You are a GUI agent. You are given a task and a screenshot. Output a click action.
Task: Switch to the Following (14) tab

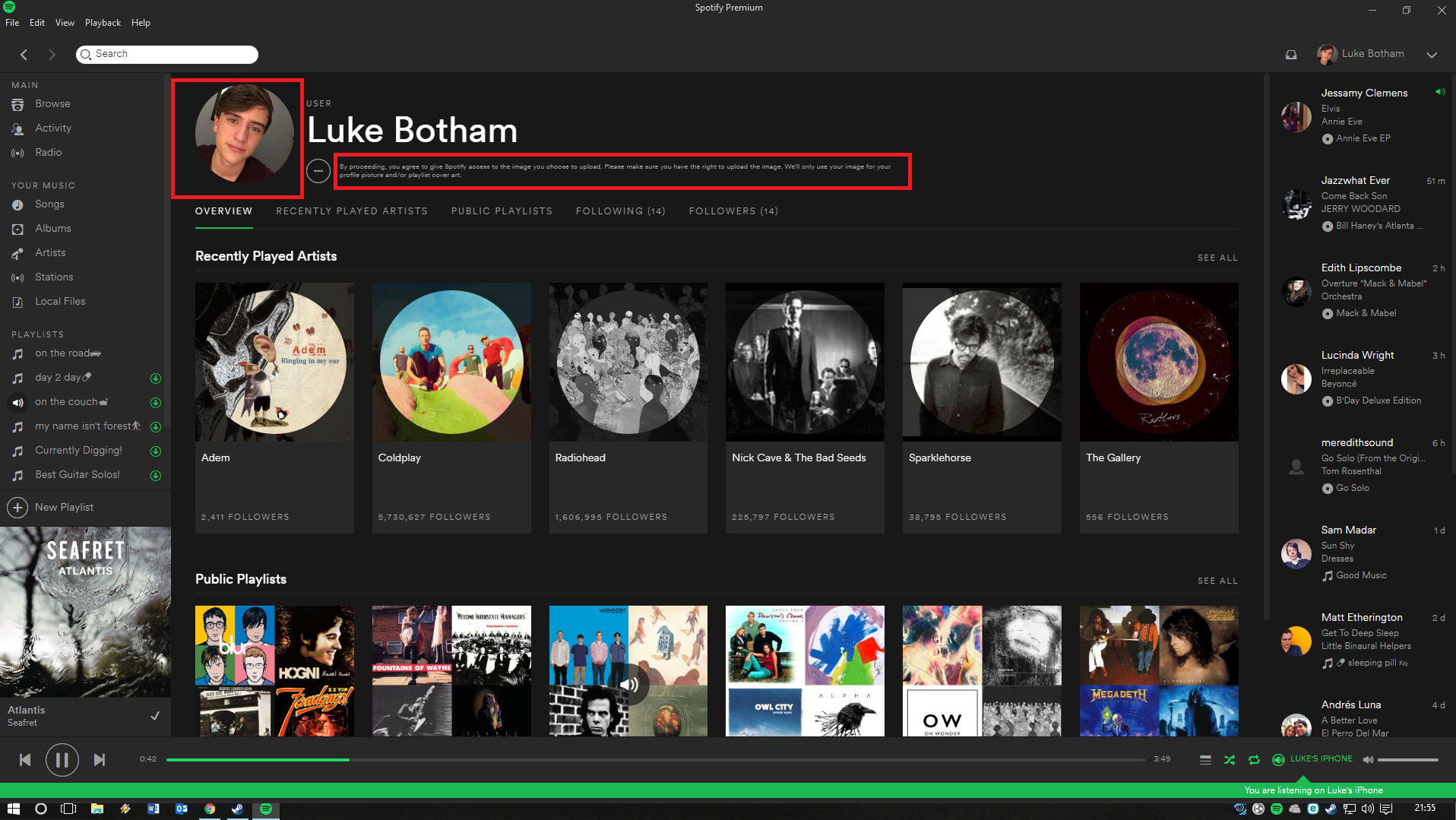(x=620, y=211)
